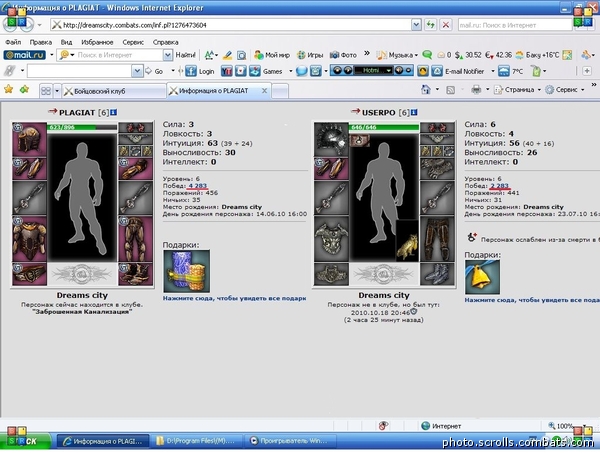Open PLAGIAT's info icon next to name
Viewport: 600px width, 453px height.
[114, 112]
